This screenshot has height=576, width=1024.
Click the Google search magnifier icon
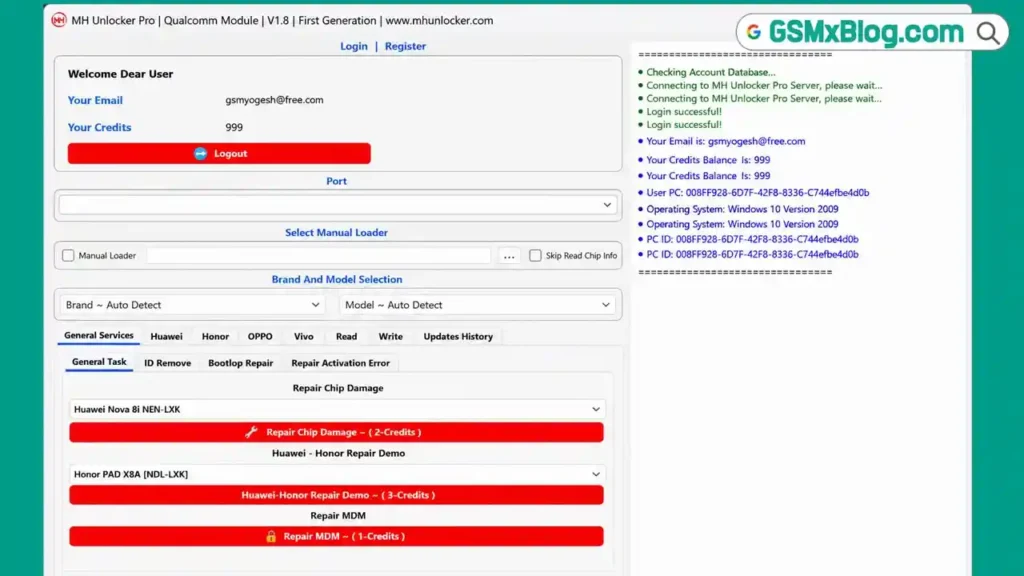(987, 33)
